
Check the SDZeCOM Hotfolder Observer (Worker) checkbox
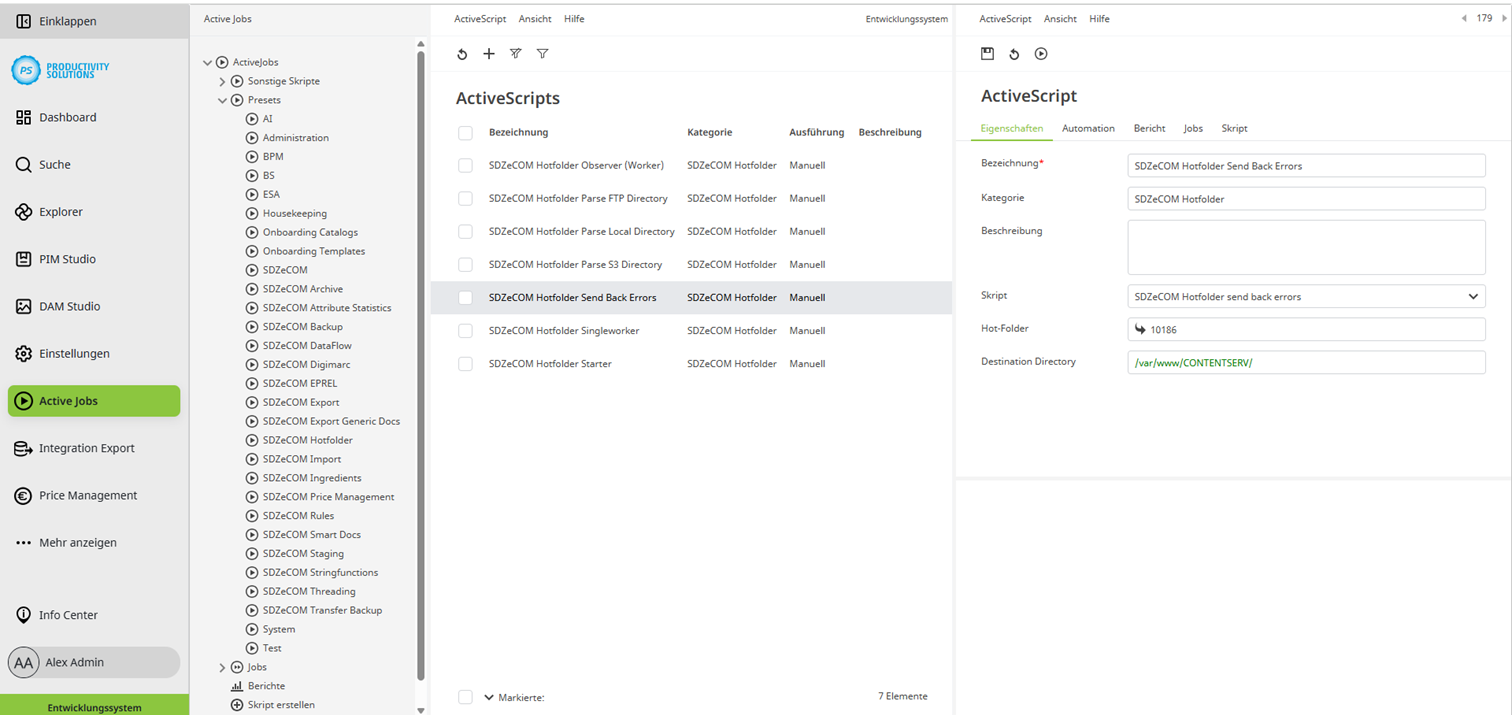tap(465, 165)
